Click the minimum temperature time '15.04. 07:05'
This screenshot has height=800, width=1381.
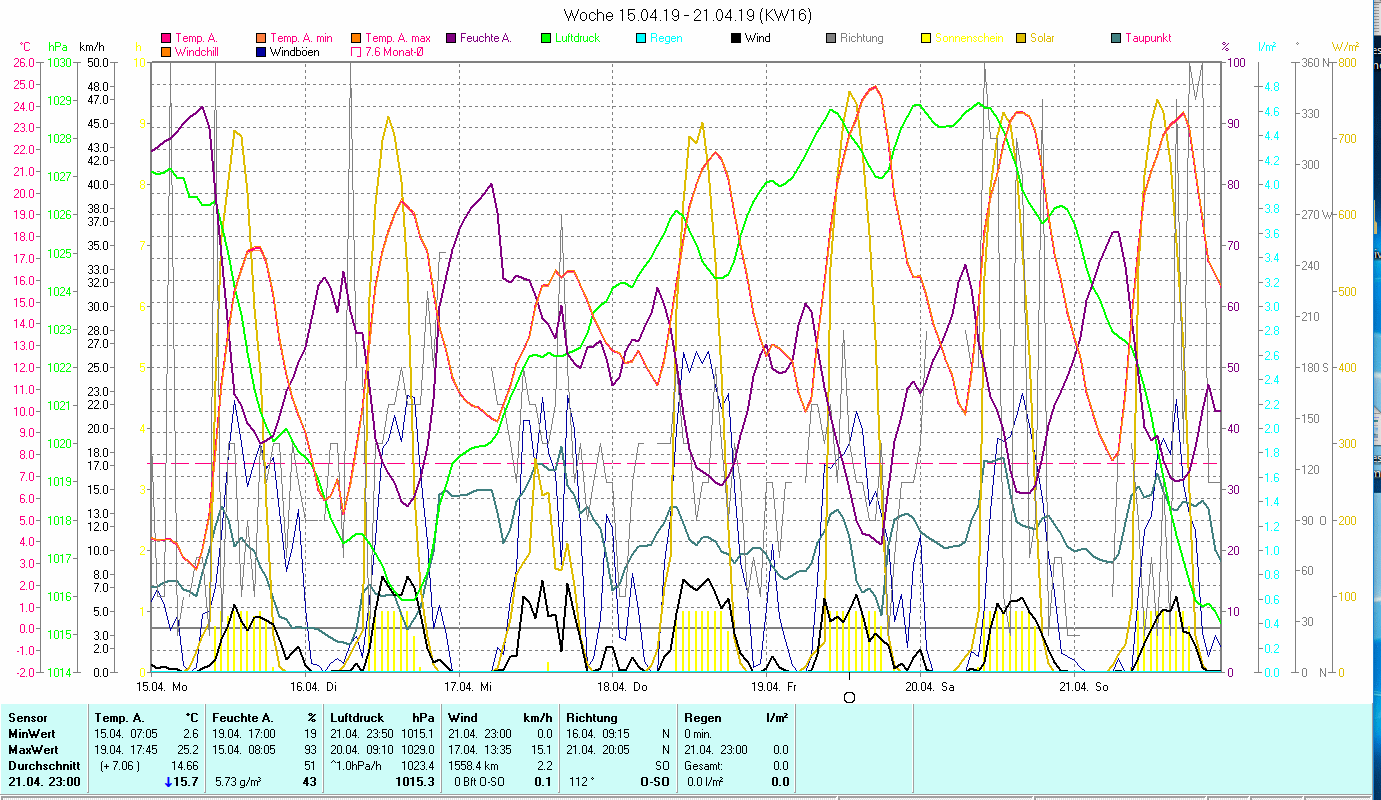pos(126,734)
